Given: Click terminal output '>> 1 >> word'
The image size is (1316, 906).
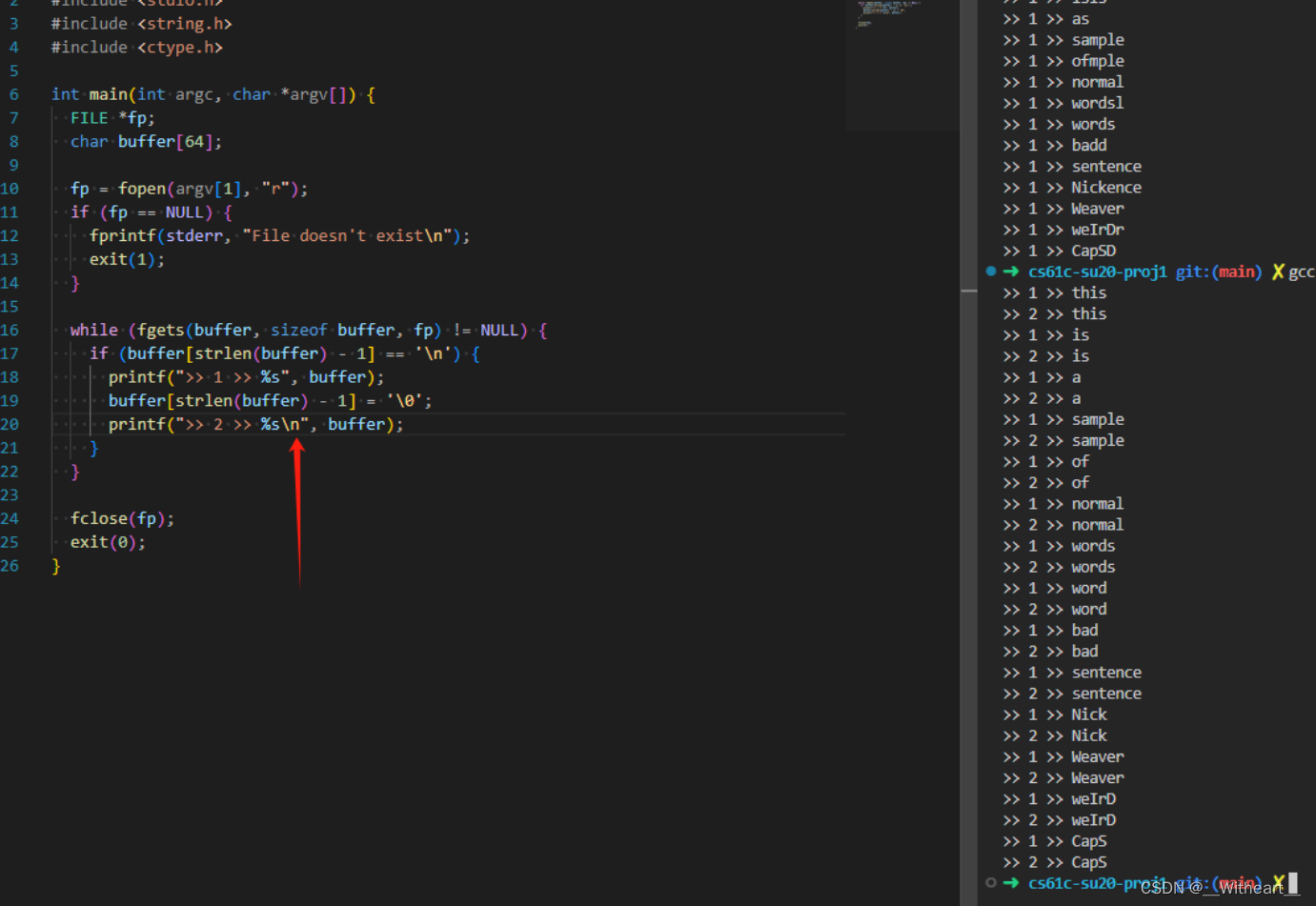Looking at the screenshot, I should [1055, 588].
